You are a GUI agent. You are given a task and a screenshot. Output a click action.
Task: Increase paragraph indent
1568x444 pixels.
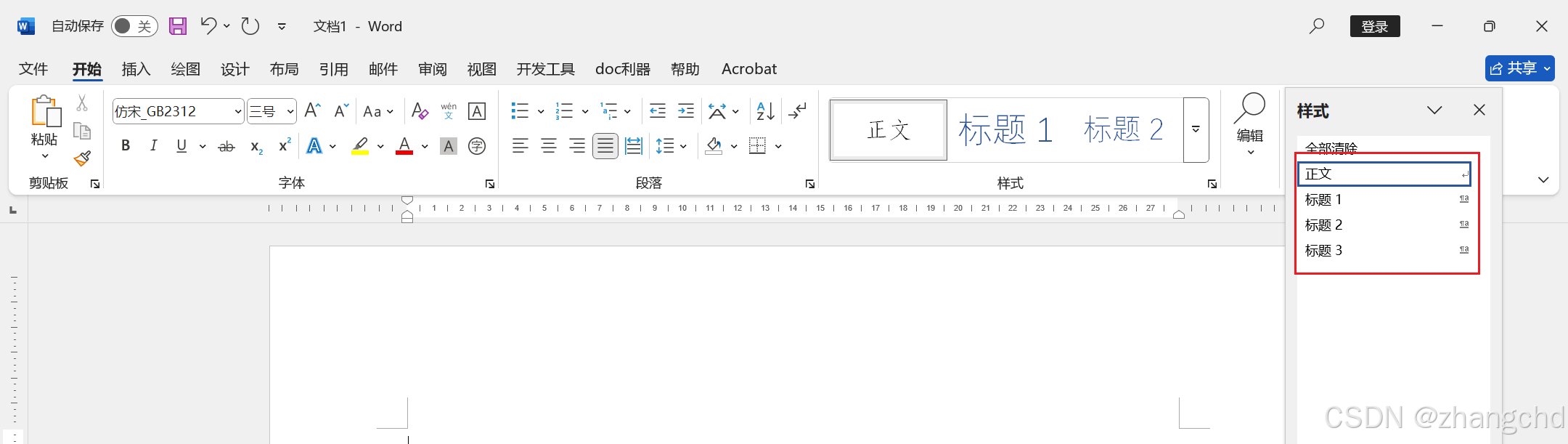pos(686,110)
